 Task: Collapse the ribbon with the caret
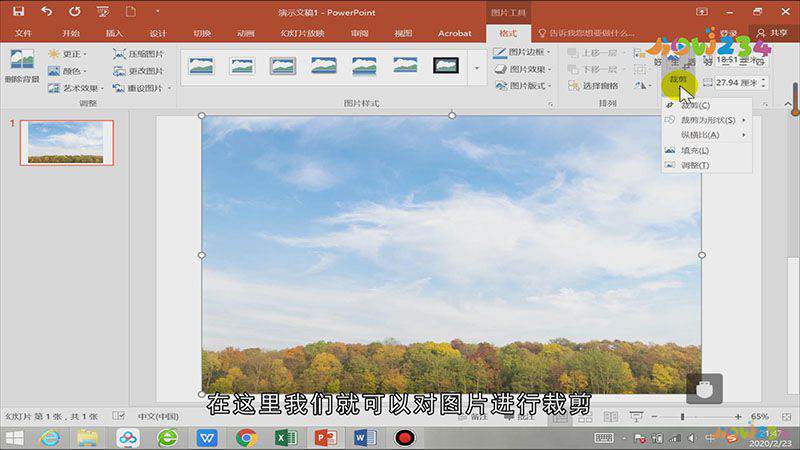tap(788, 104)
